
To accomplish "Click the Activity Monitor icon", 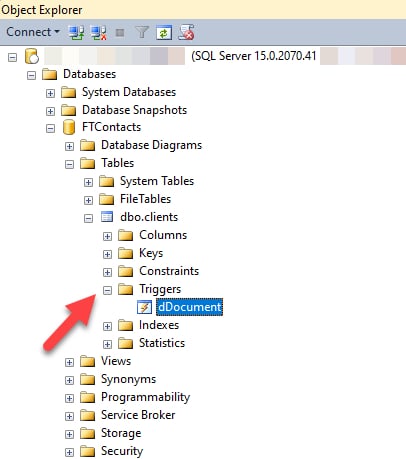I will (x=186, y=32).
